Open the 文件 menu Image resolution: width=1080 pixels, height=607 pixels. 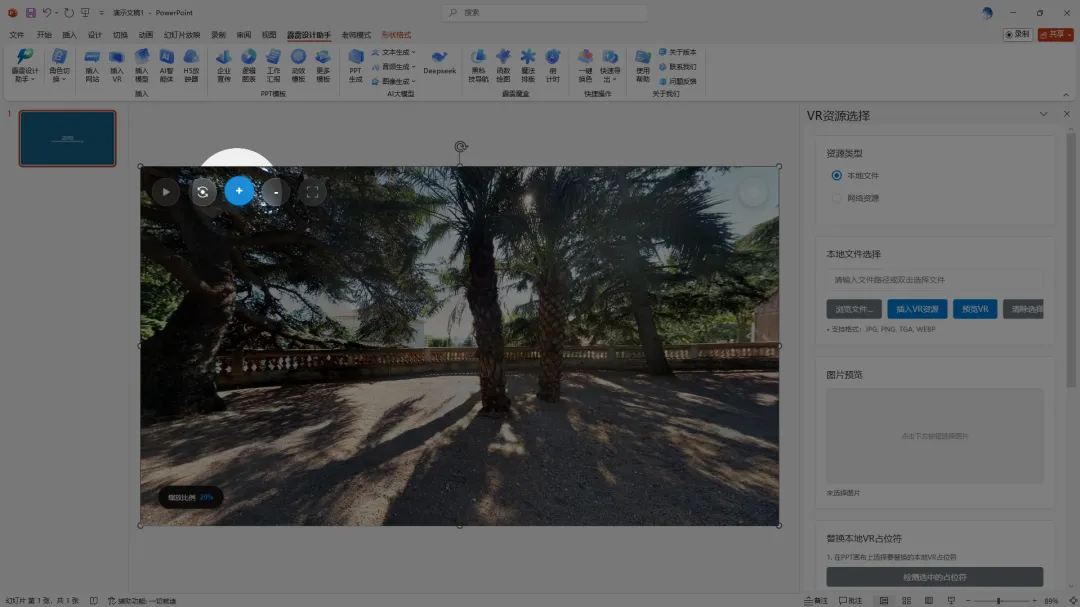click(x=17, y=35)
